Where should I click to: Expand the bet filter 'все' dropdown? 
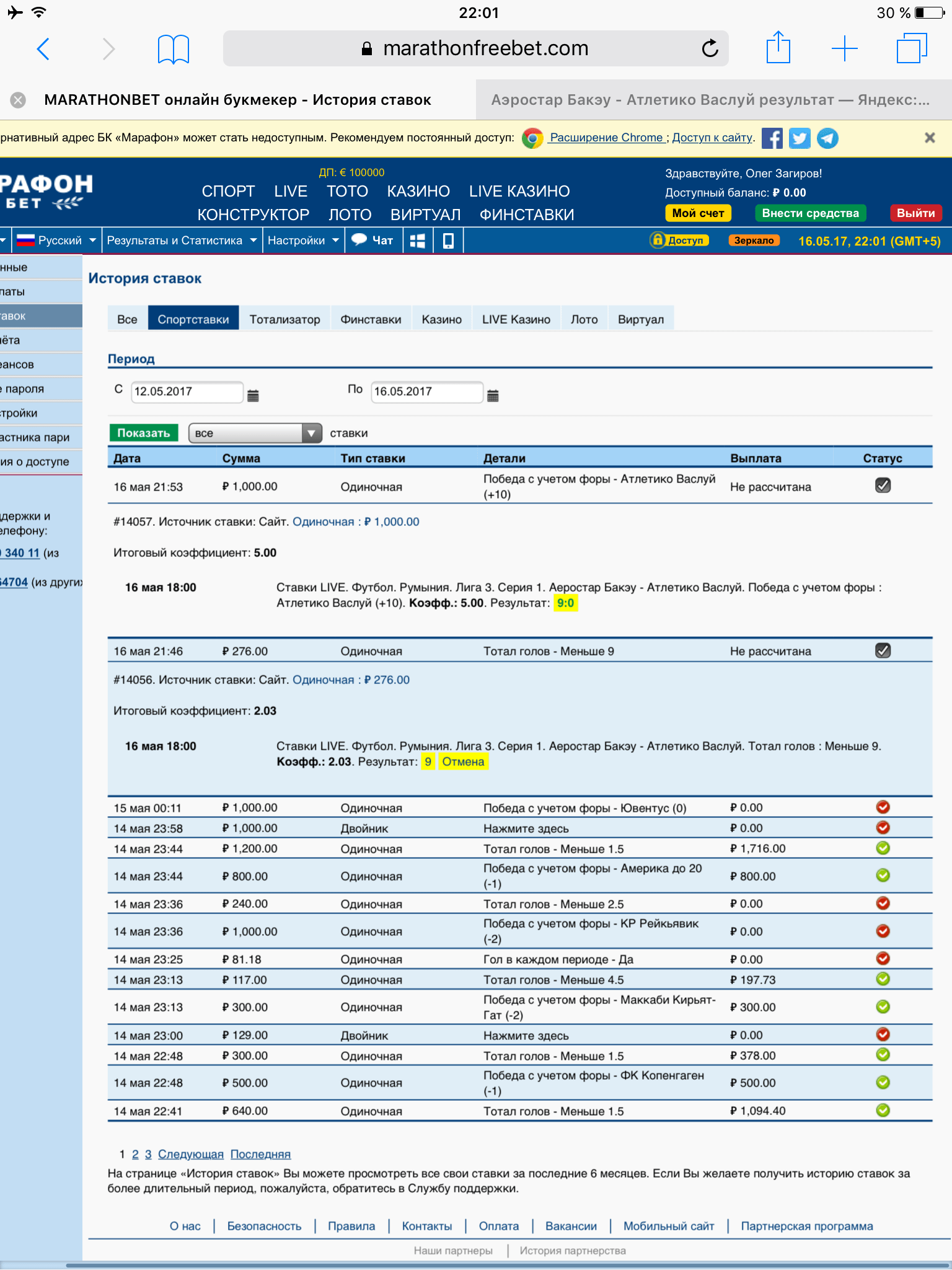[x=255, y=433]
